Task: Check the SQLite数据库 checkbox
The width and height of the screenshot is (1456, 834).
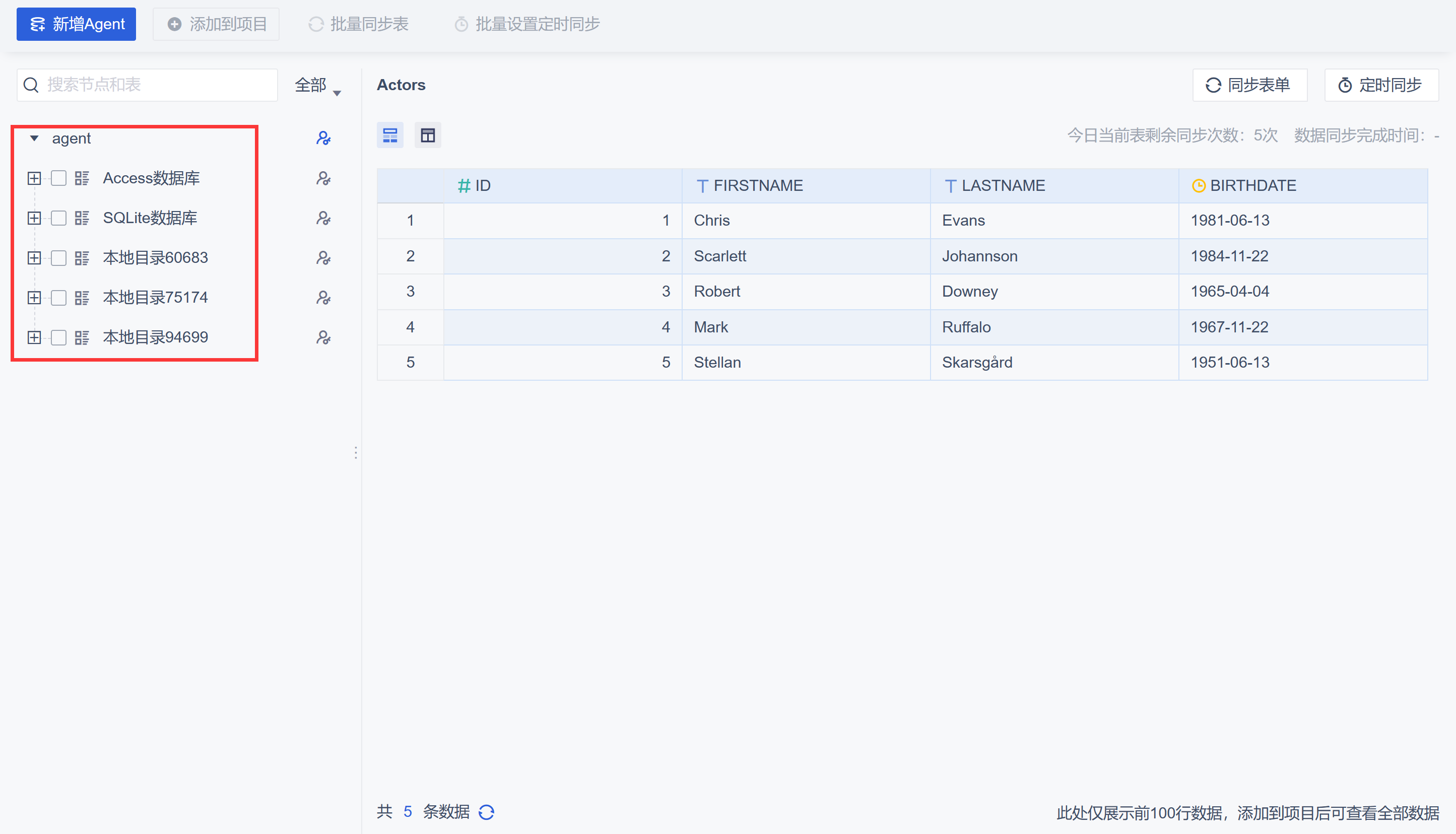Action: click(58, 218)
